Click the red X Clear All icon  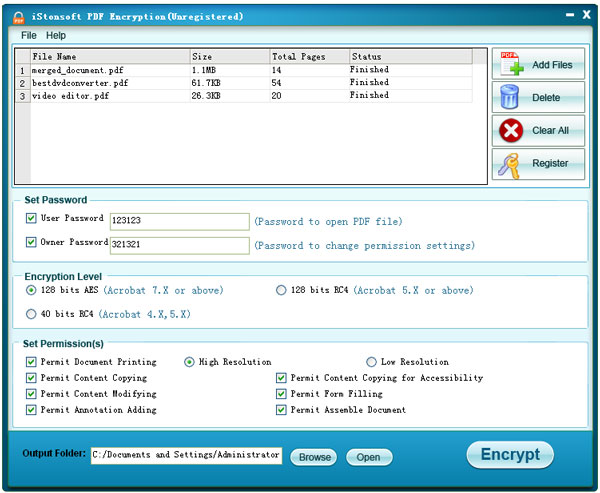tap(511, 130)
